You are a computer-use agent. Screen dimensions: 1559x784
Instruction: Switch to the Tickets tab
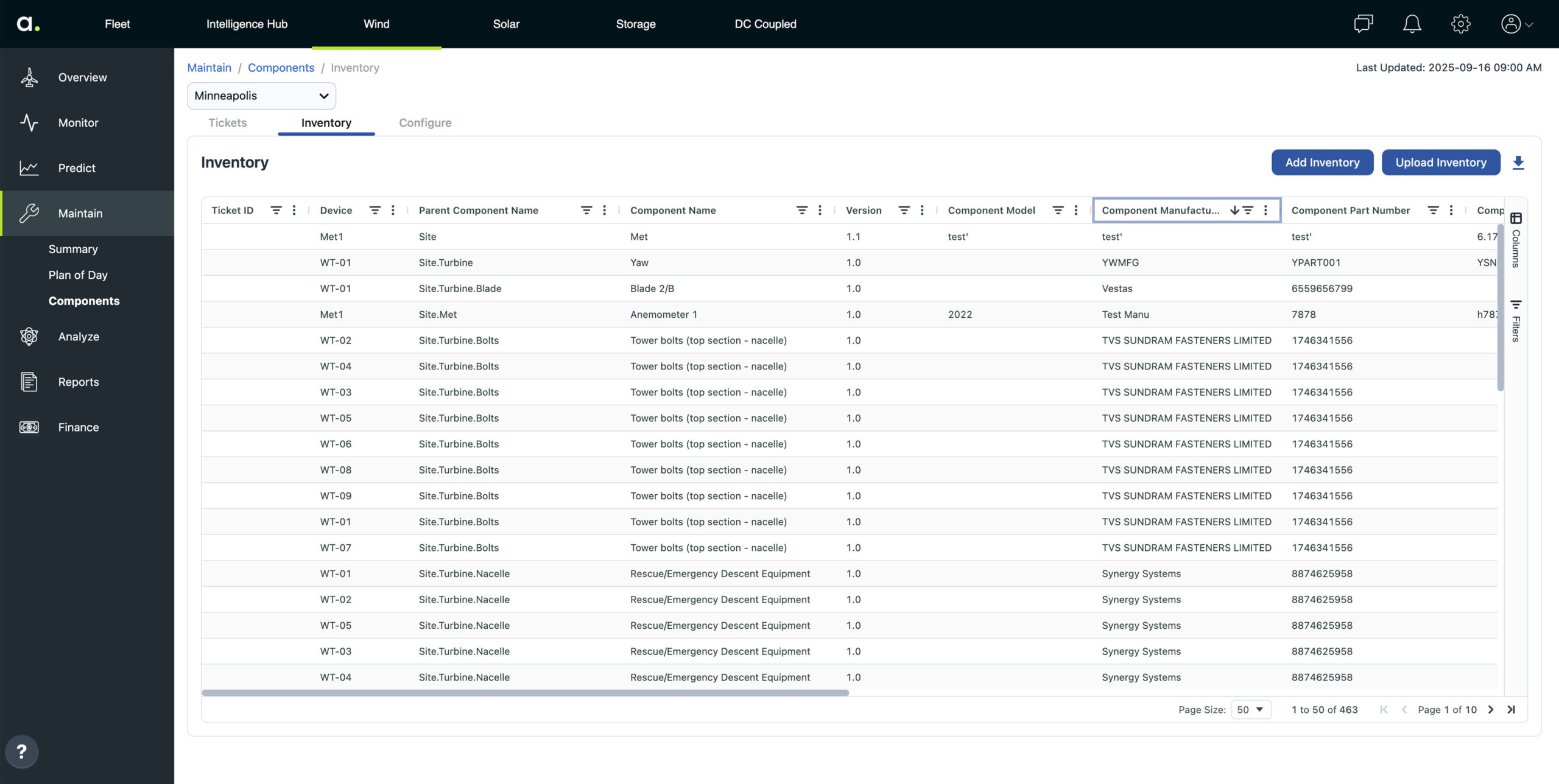pyautogui.click(x=227, y=122)
